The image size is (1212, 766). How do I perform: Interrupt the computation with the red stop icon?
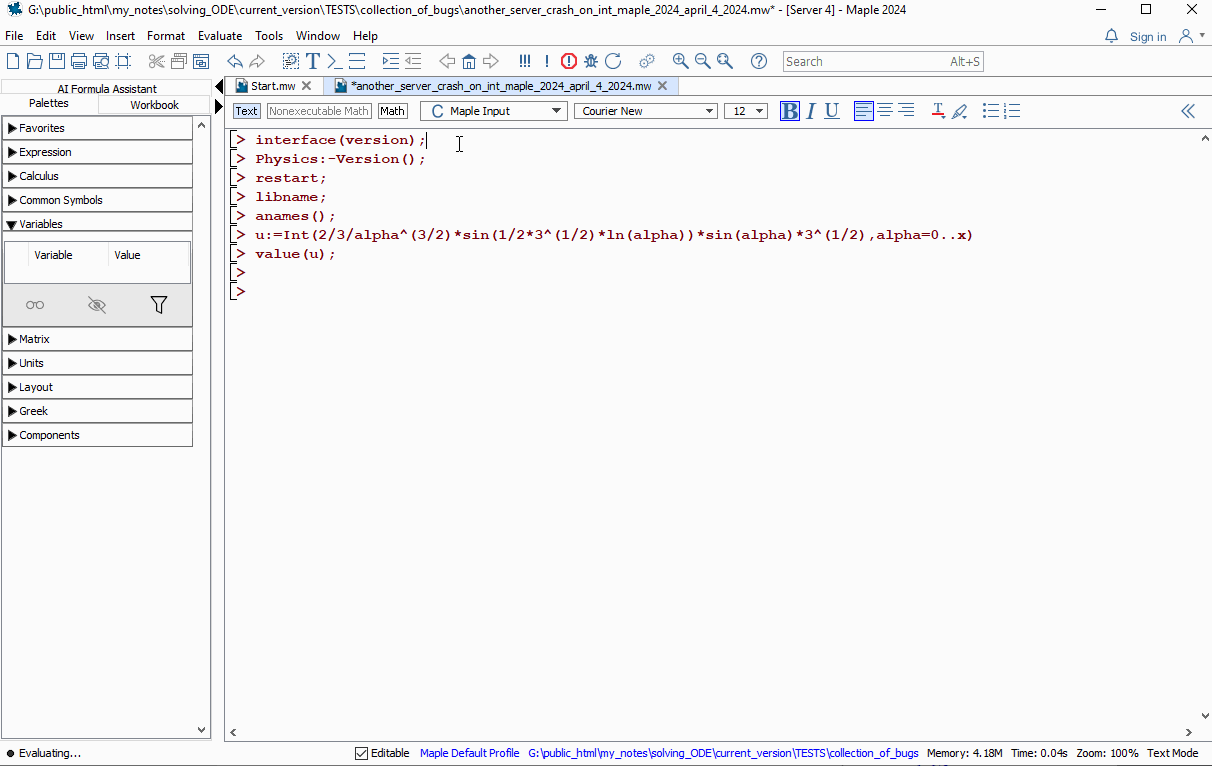click(x=569, y=61)
